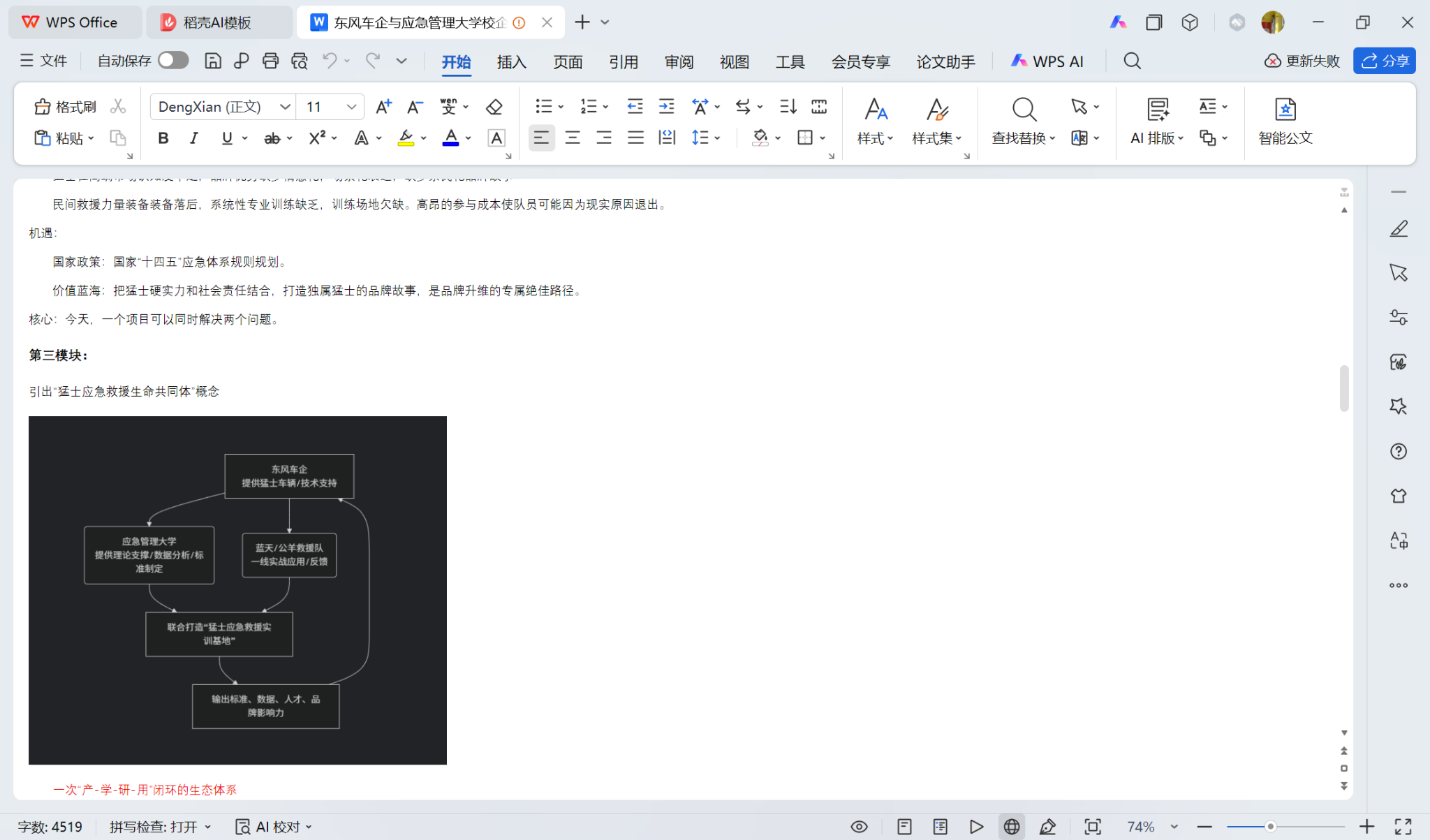Switch to the 稻壳AI模板 tab
The width and height of the screenshot is (1430, 840).
[219, 22]
